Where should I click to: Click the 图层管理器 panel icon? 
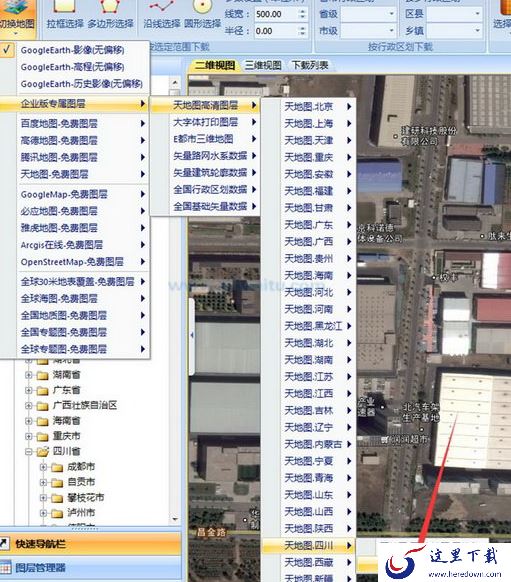[5, 568]
